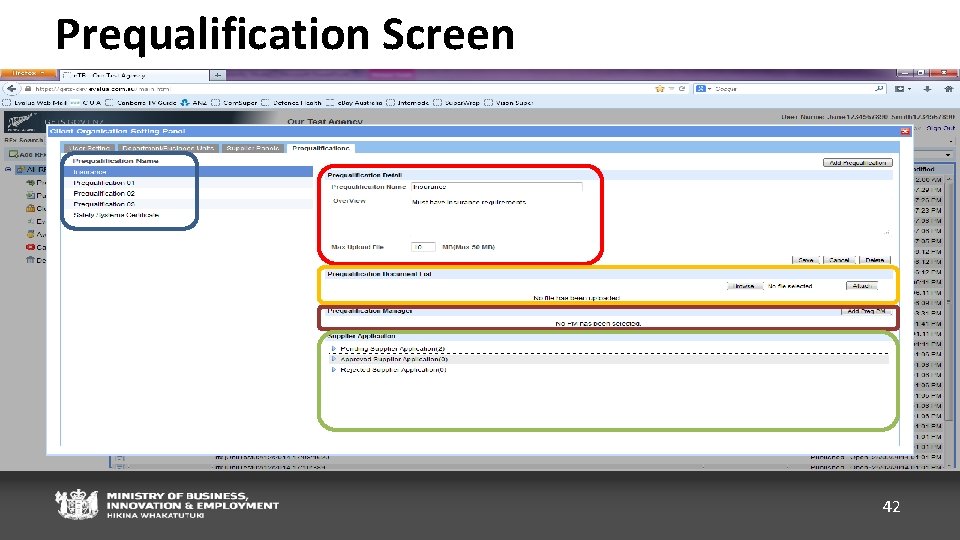Open the ANZ bookmark
960x540 pixels.
tap(194, 103)
